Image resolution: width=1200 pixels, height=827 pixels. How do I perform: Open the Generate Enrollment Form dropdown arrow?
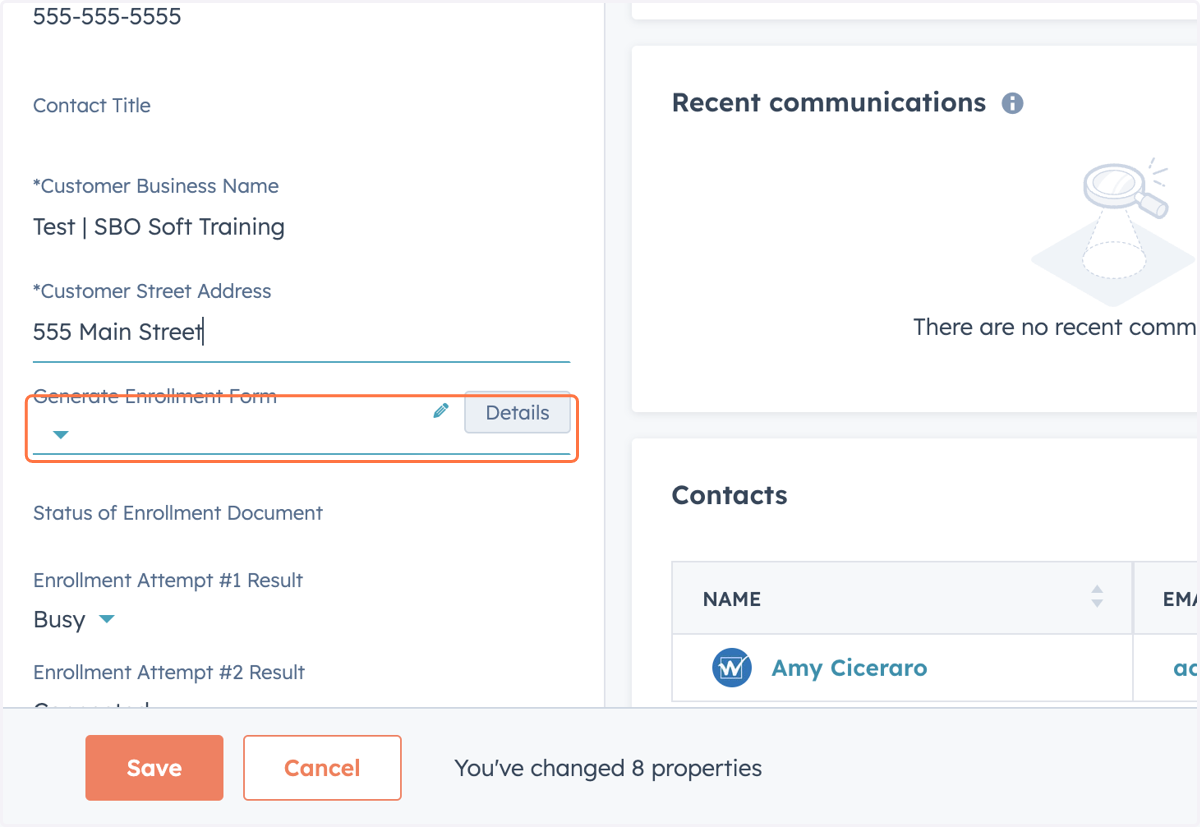coord(60,435)
